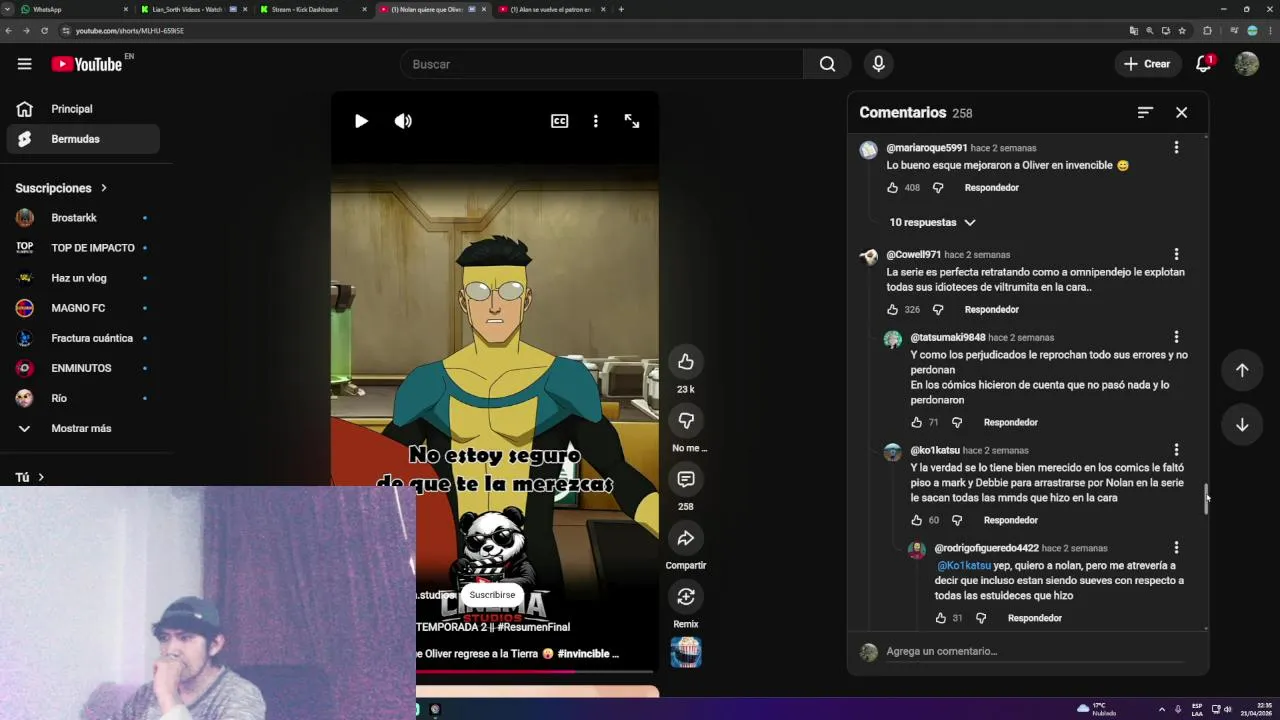Screen dimensions: 1280x720
Task: Switch to the WhatsApp browser tab
Action: point(73,9)
